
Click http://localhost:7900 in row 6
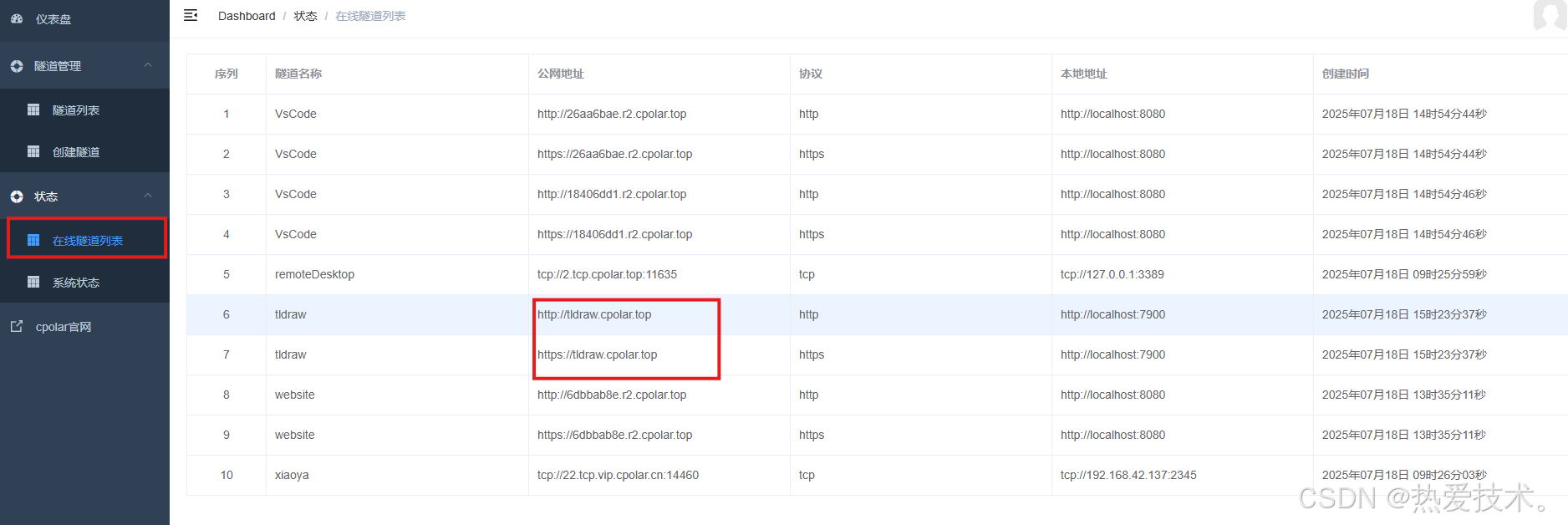tap(1113, 314)
